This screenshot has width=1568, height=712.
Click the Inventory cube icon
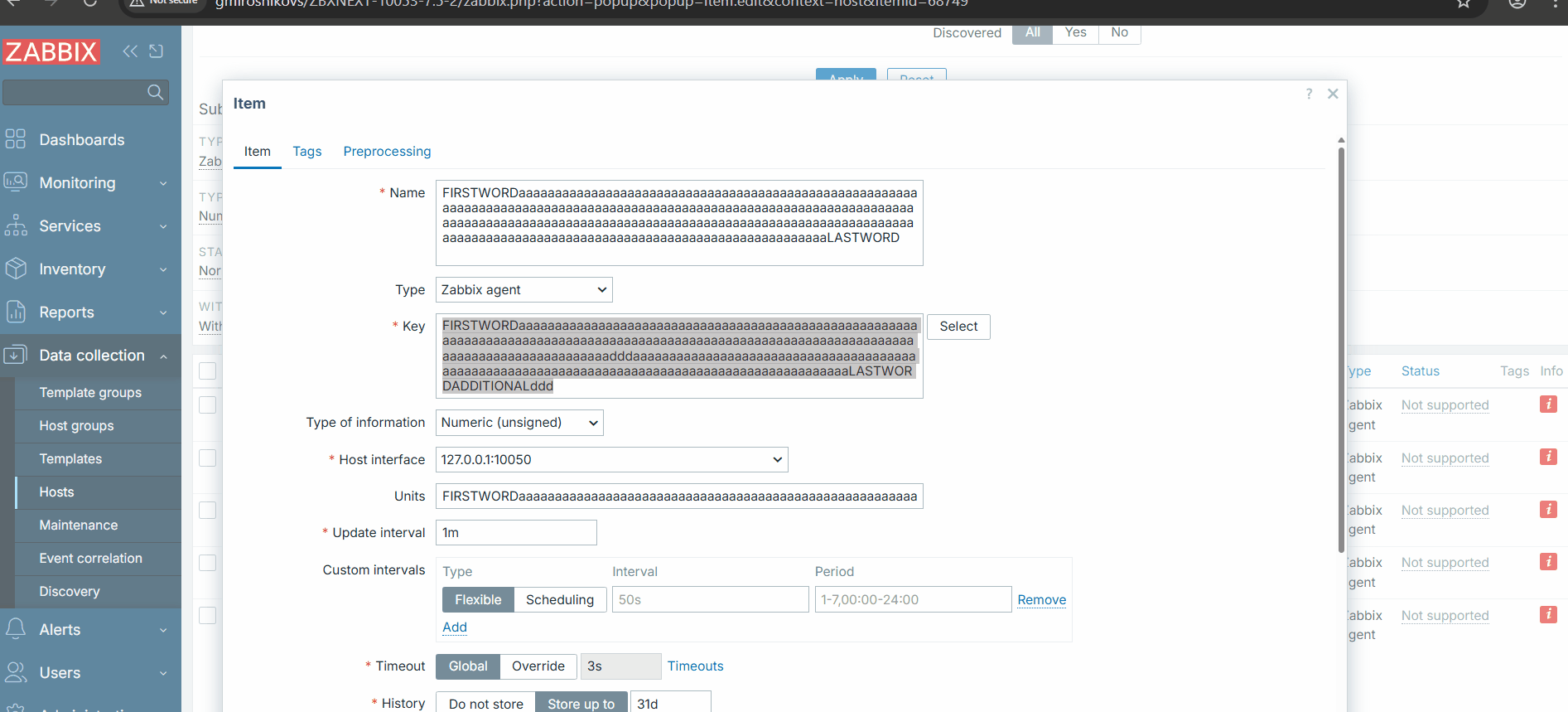tap(16, 269)
